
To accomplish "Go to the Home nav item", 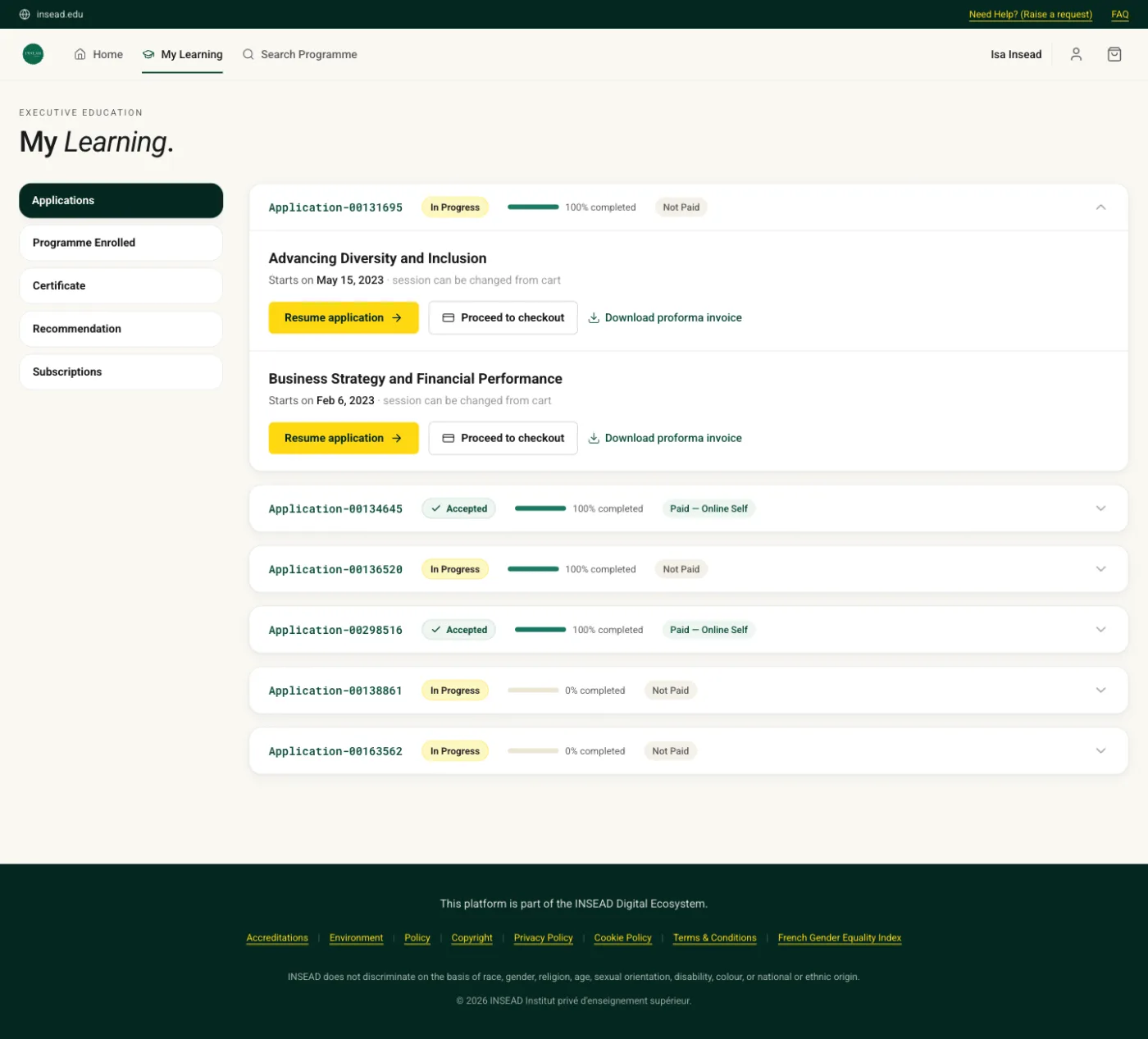I will (98, 54).
